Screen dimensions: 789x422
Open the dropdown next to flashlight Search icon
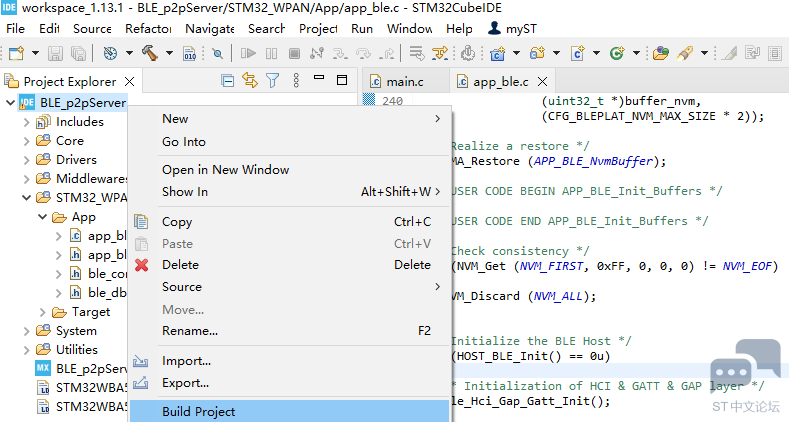pos(704,53)
